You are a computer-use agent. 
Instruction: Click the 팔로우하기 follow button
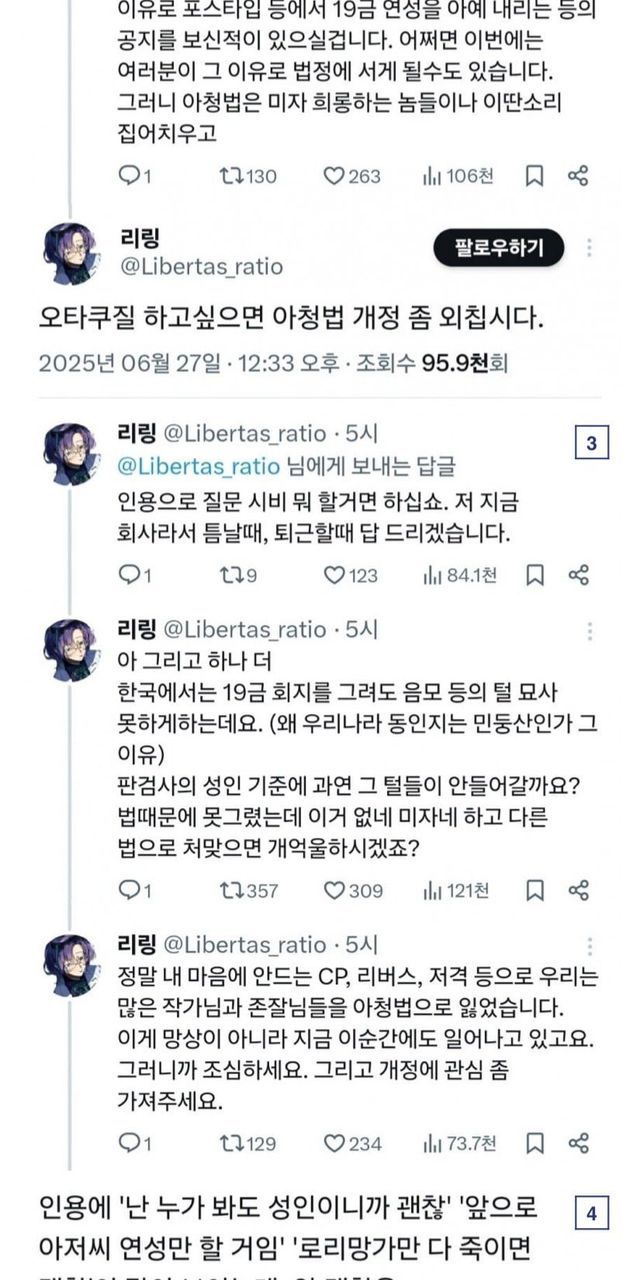[499, 247]
